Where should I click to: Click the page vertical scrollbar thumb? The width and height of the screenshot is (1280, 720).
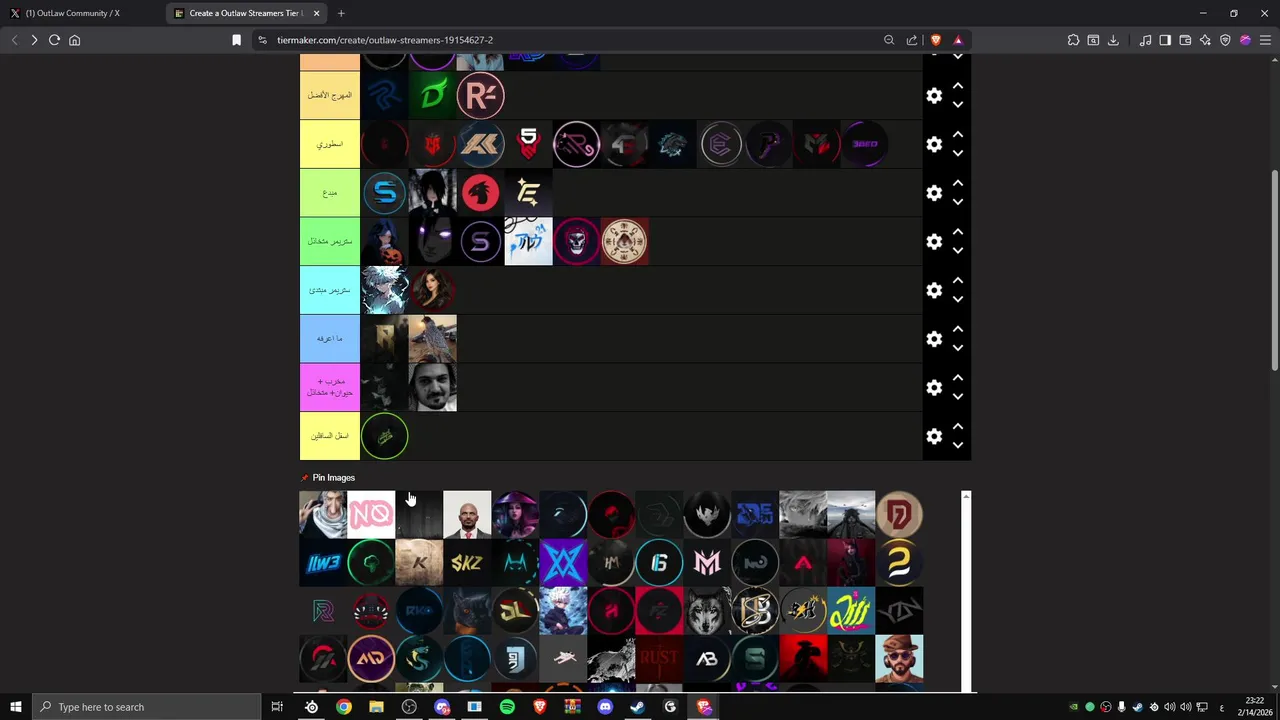click(x=1274, y=270)
